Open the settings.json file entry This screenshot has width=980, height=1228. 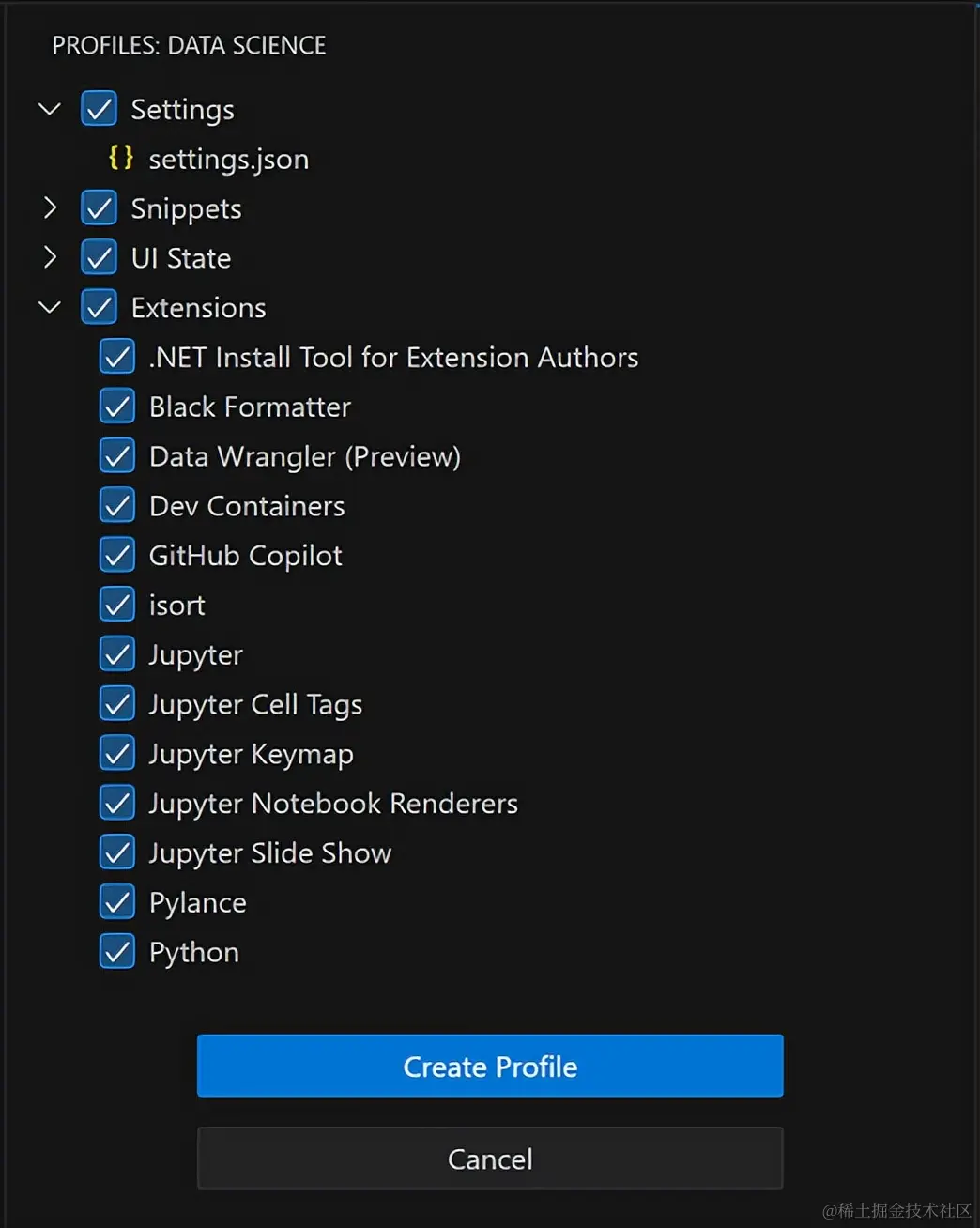pyautogui.click(x=228, y=160)
